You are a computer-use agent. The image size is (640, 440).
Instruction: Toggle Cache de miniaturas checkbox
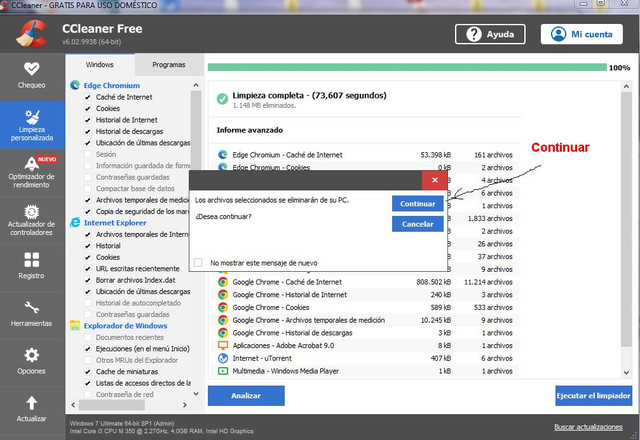click(87, 371)
